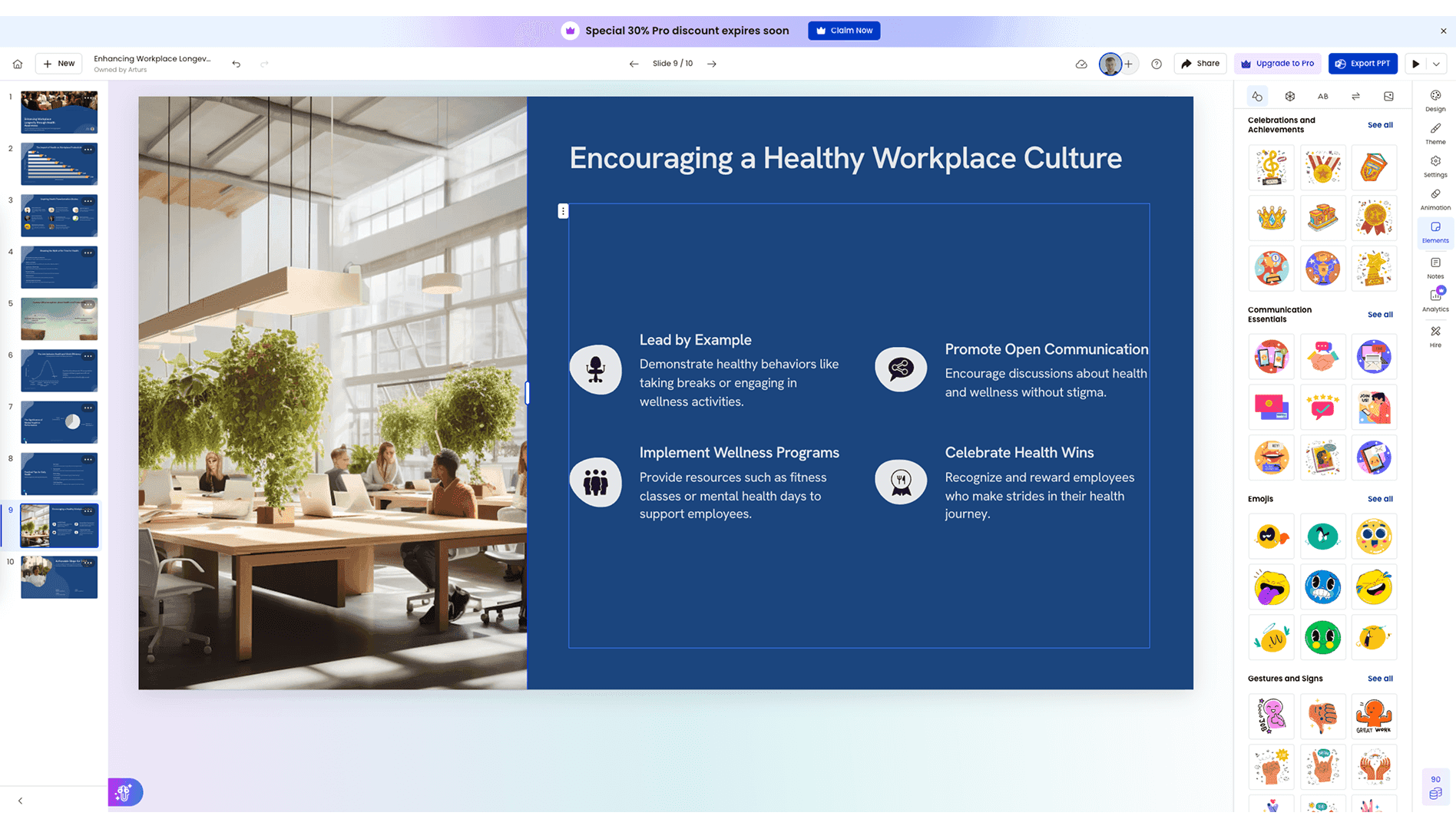Open the Design panel

(1435, 101)
